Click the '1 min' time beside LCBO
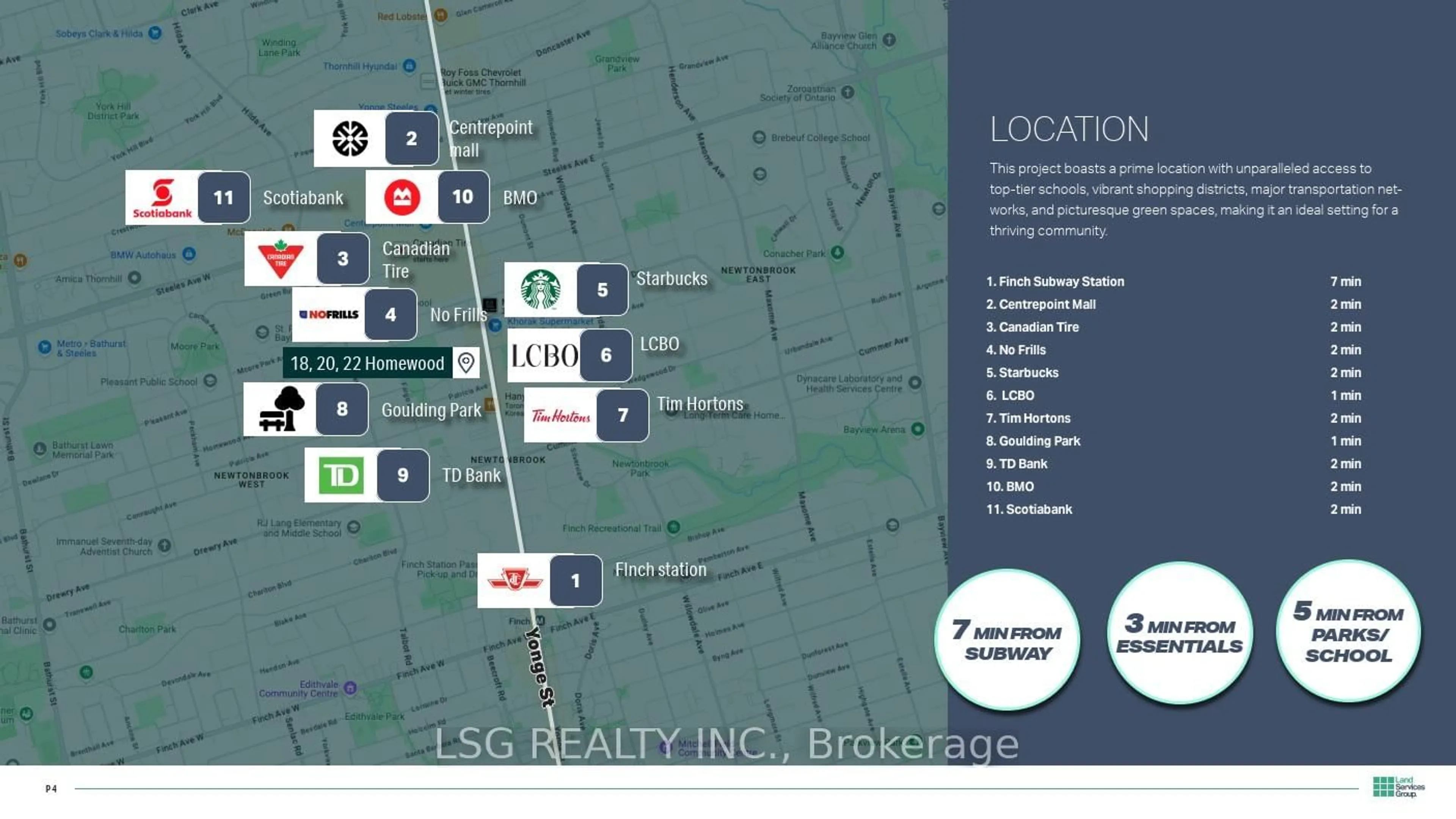The image size is (1456, 819). tap(1346, 395)
